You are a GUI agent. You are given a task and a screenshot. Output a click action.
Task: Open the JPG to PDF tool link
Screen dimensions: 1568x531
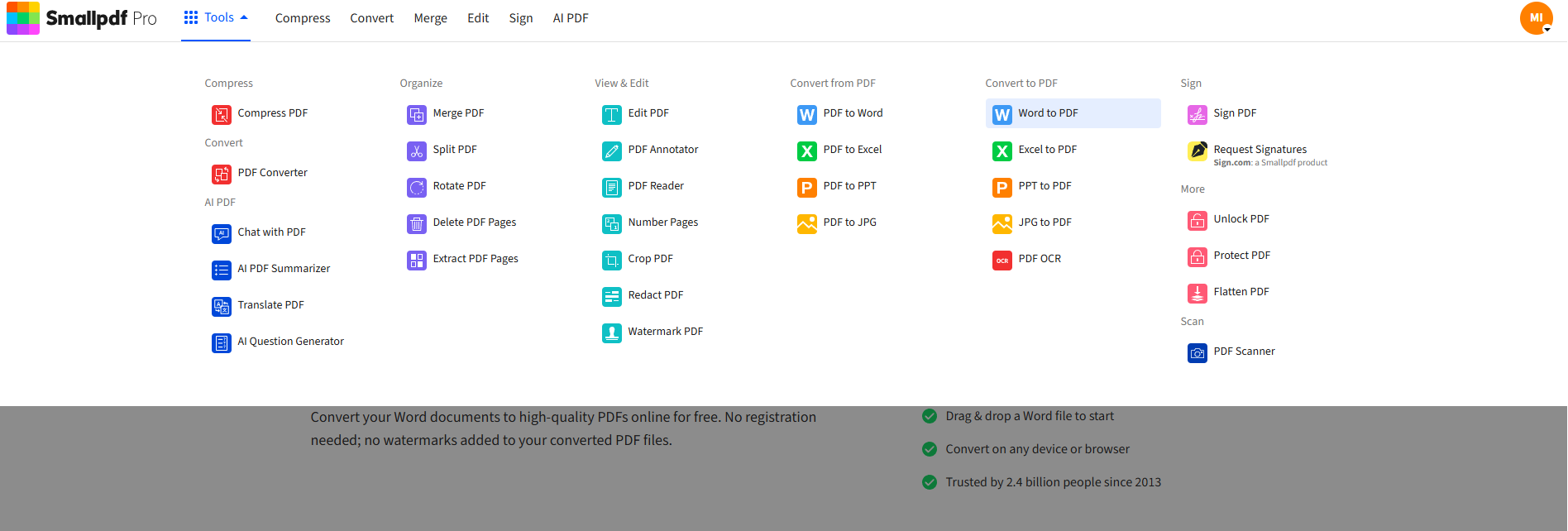pos(1045,222)
